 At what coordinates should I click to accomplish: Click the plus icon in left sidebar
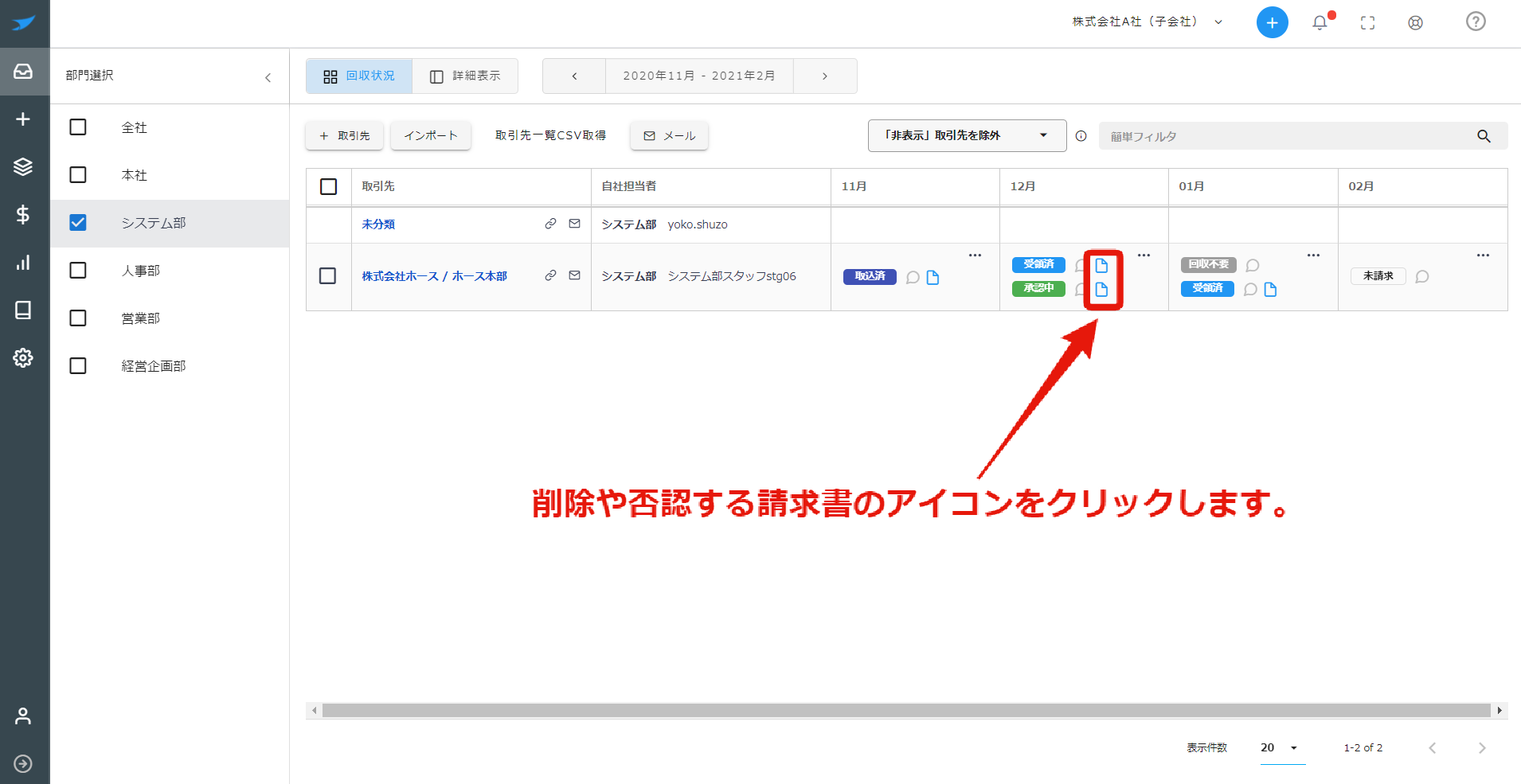click(23, 119)
